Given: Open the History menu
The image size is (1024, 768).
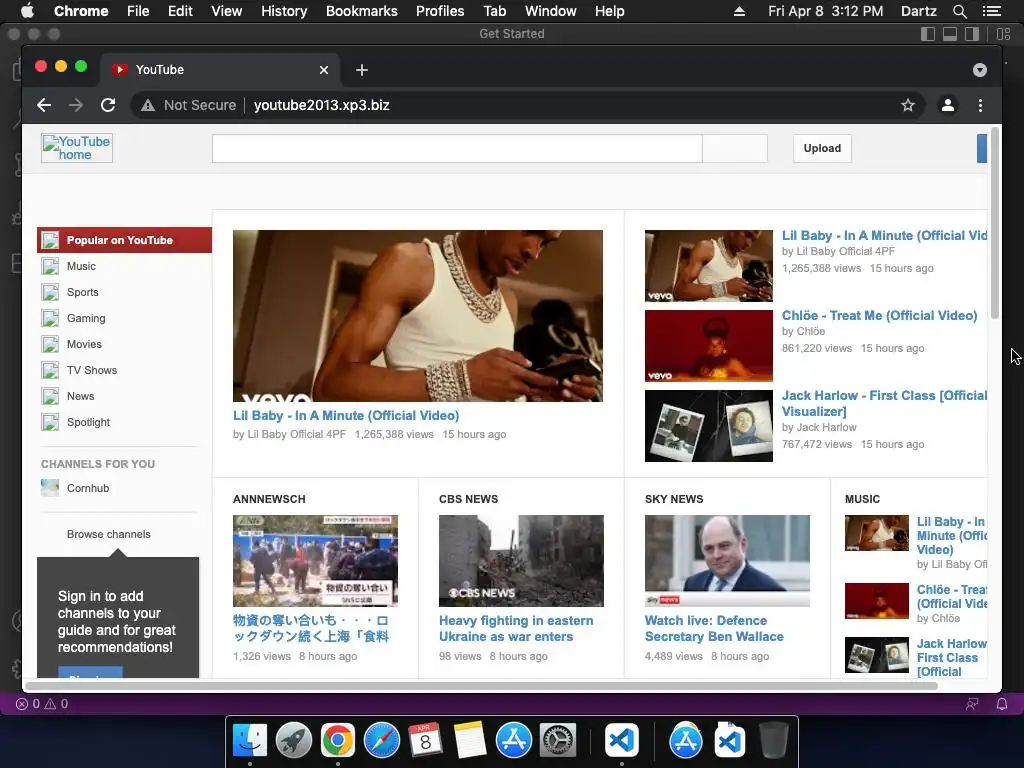Looking at the screenshot, I should point(284,11).
